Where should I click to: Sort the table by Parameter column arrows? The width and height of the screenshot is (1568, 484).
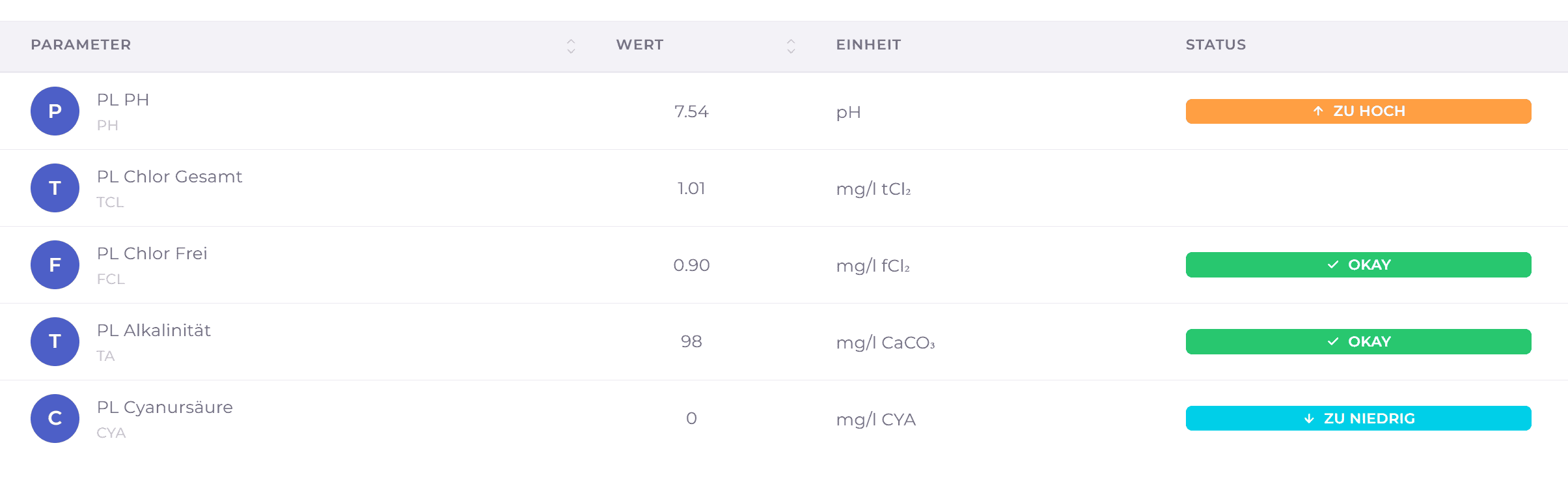coord(571,46)
